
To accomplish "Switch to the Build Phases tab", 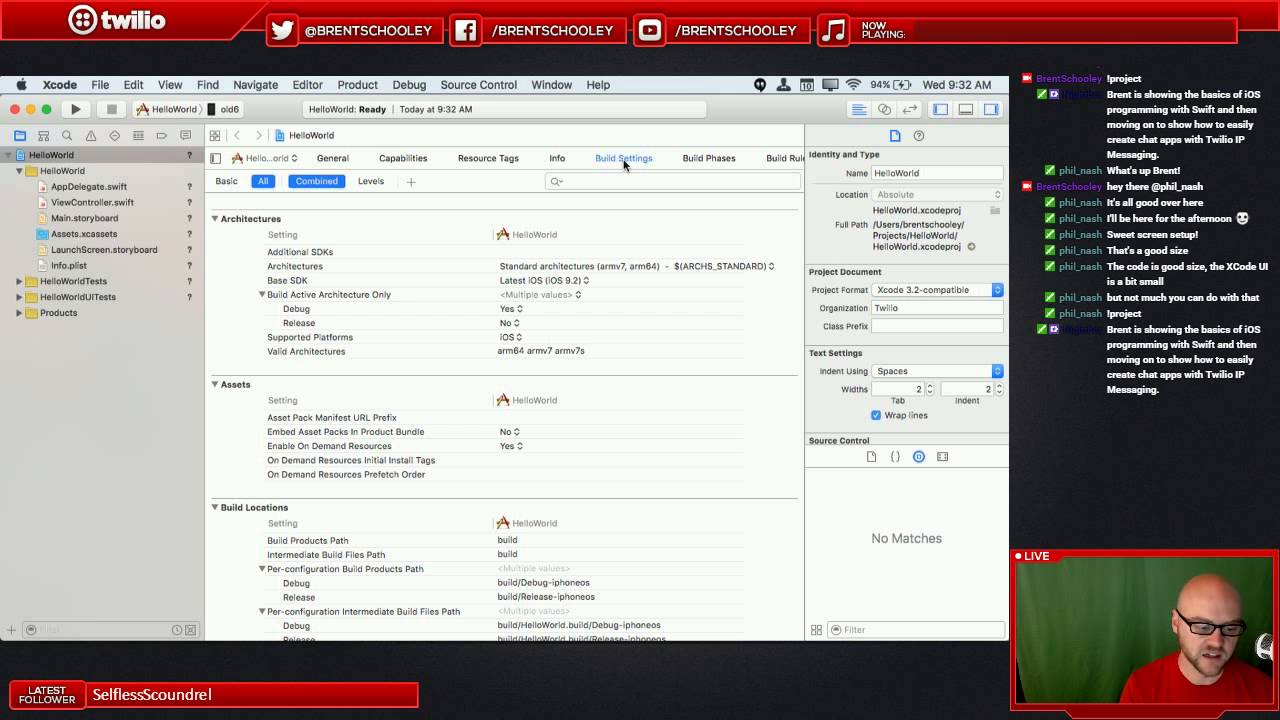I will 709,158.
